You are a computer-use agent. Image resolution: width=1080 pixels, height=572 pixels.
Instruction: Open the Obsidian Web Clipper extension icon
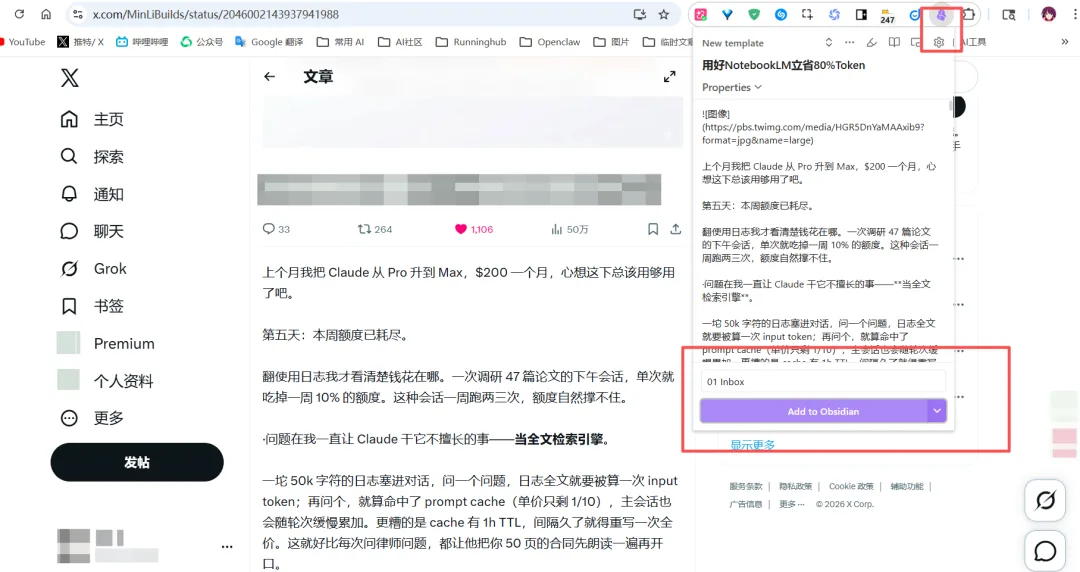click(x=941, y=14)
